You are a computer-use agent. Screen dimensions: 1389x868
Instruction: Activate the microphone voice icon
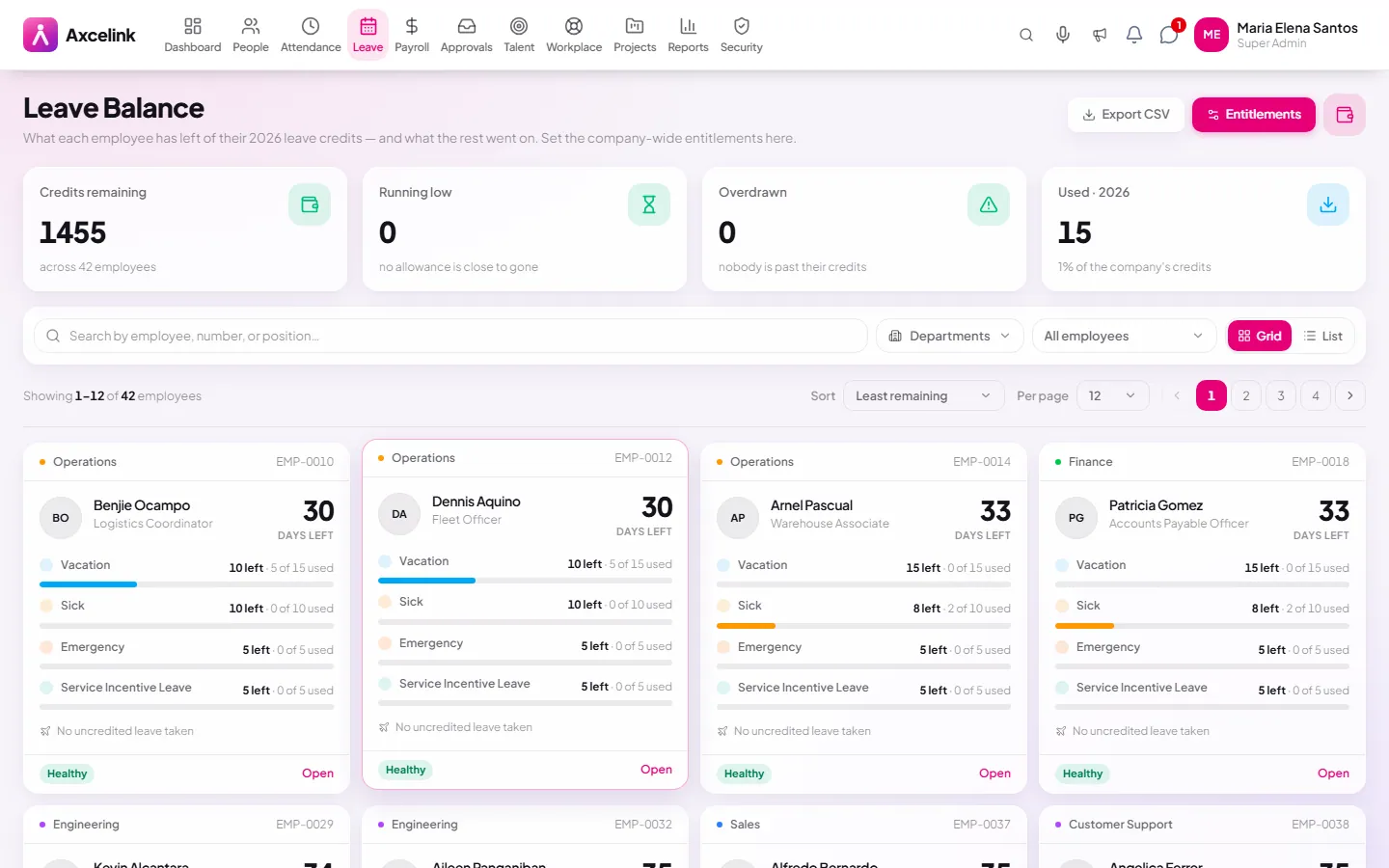[x=1063, y=35]
